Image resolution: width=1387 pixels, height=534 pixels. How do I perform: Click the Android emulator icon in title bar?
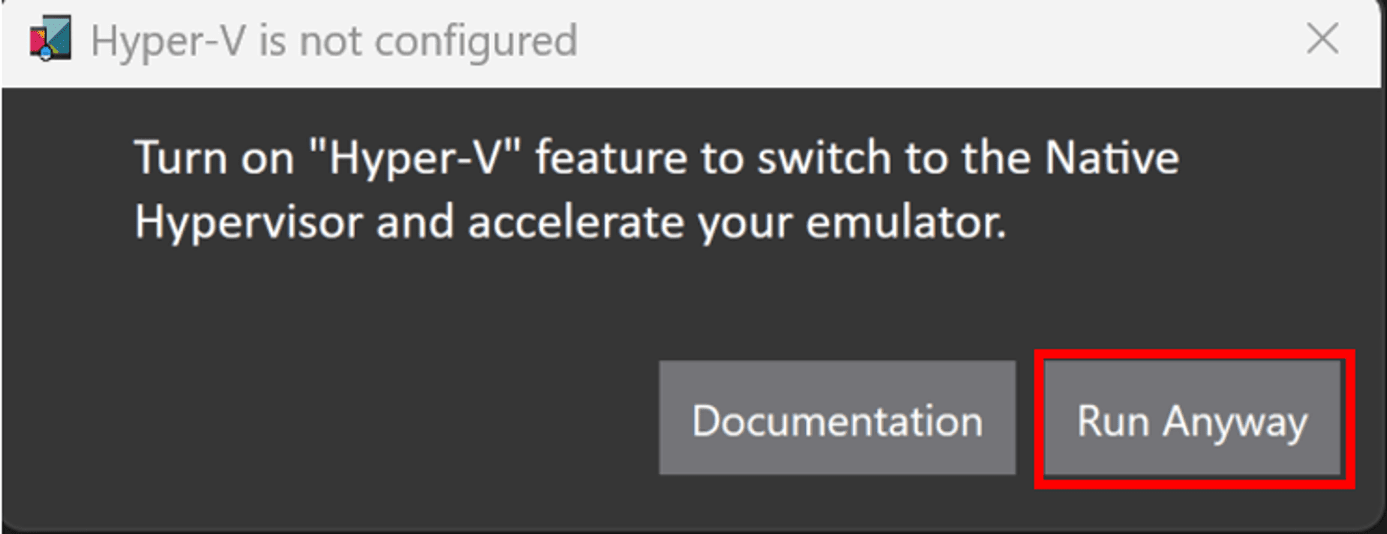50,41
